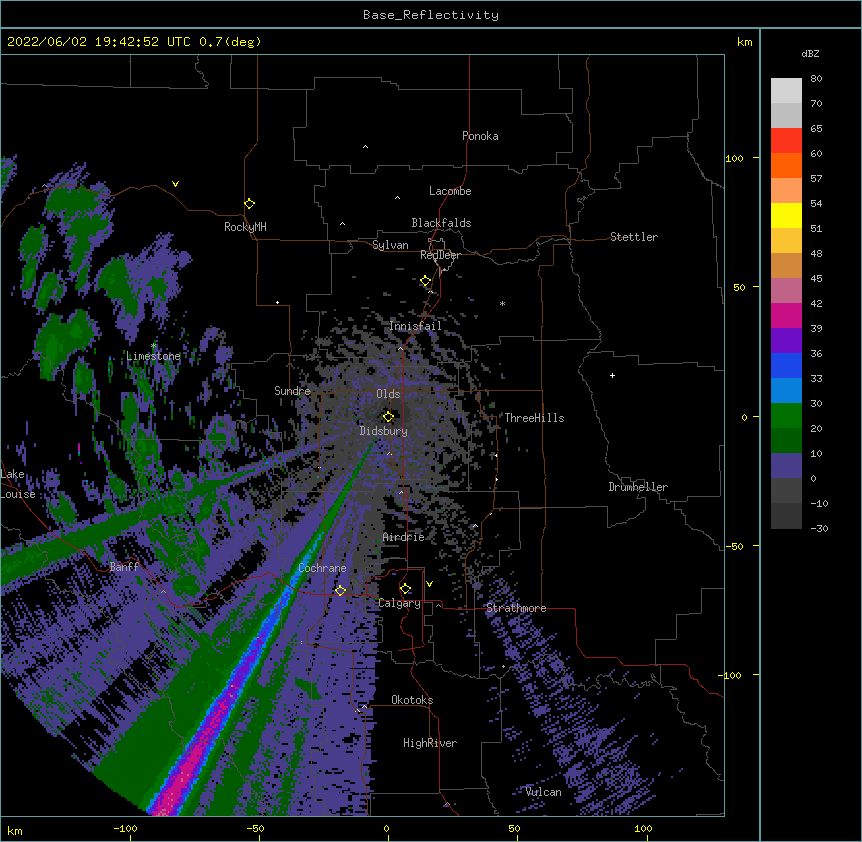Viewport: 862px width, 842px height.
Task: Click the Vulcan town label
Action: [544, 792]
